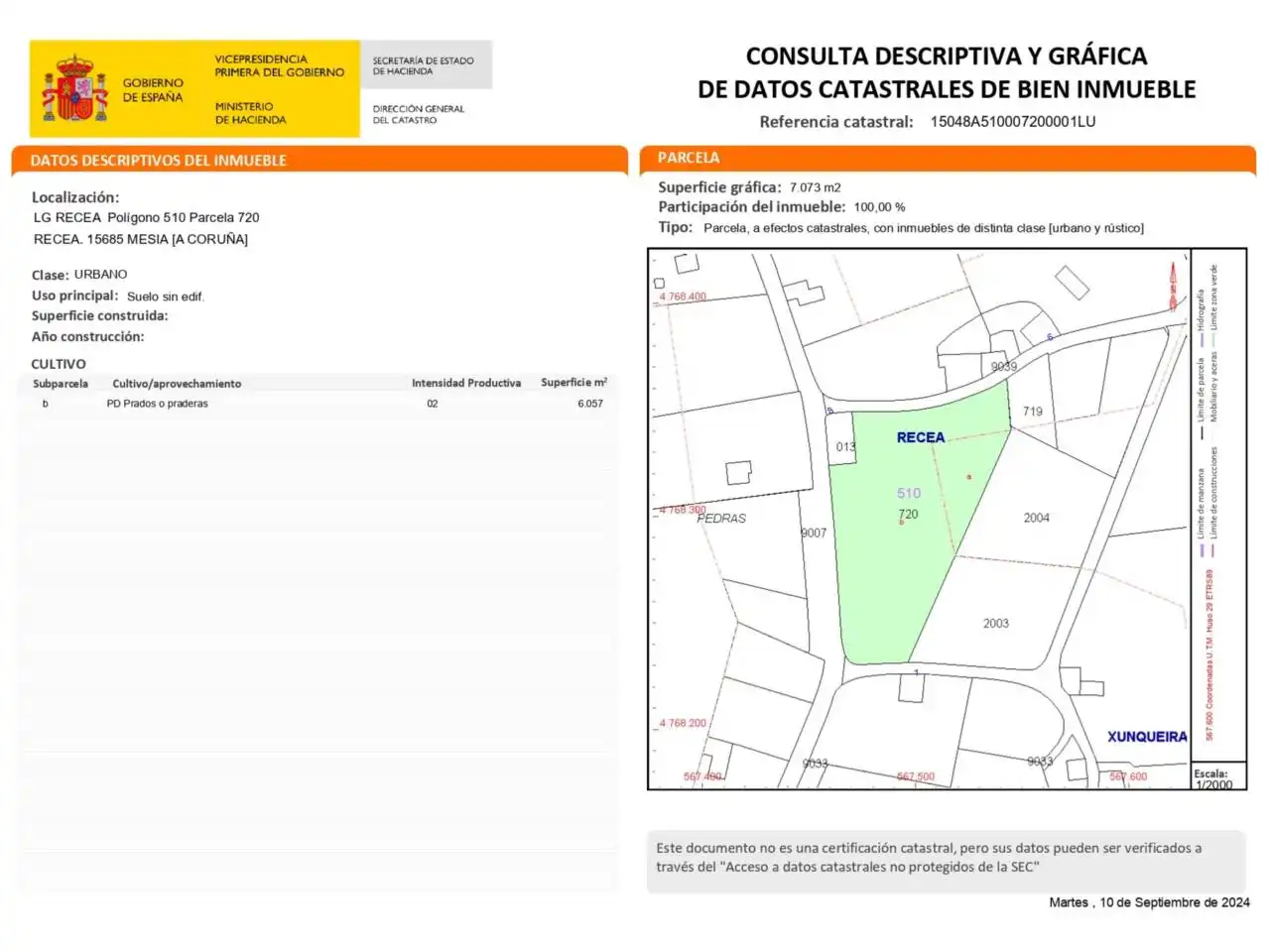Click the 'Año construcción:' label
This screenshot has width=1270, height=952.
88,337
